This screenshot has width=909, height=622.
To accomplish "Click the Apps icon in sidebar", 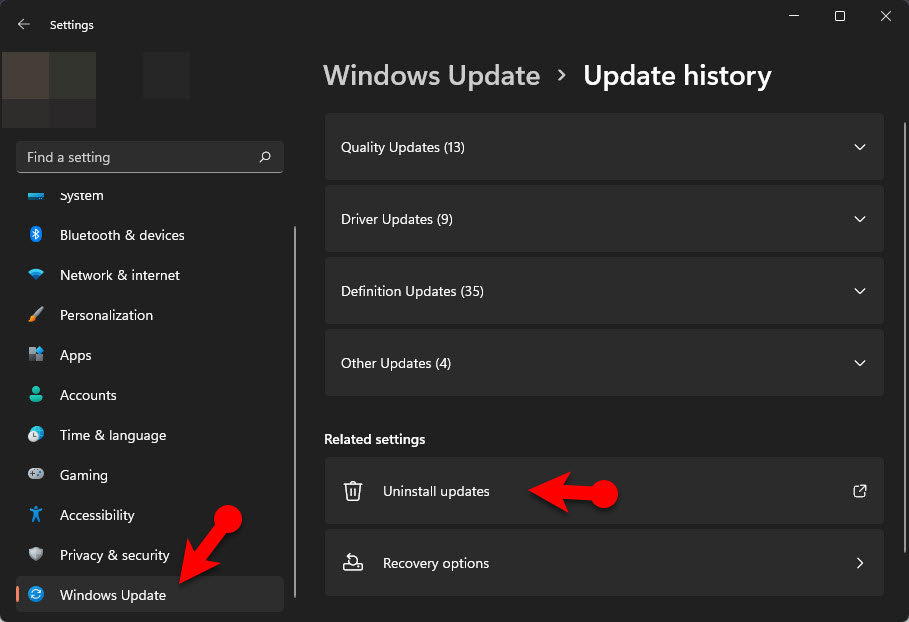I will pyautogui.click(x=36, y=354).
